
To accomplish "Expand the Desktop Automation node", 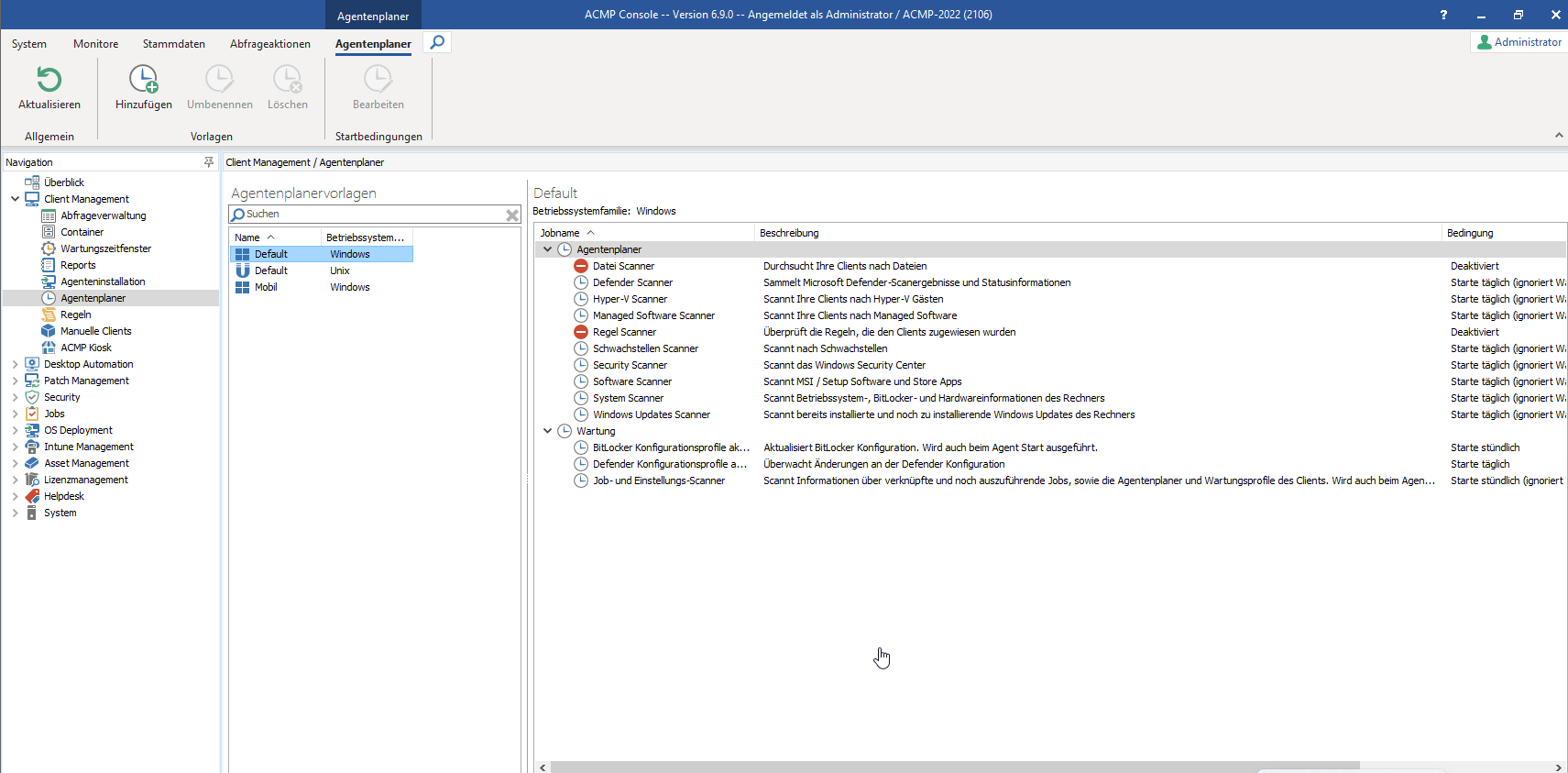I will pos(15,364).
